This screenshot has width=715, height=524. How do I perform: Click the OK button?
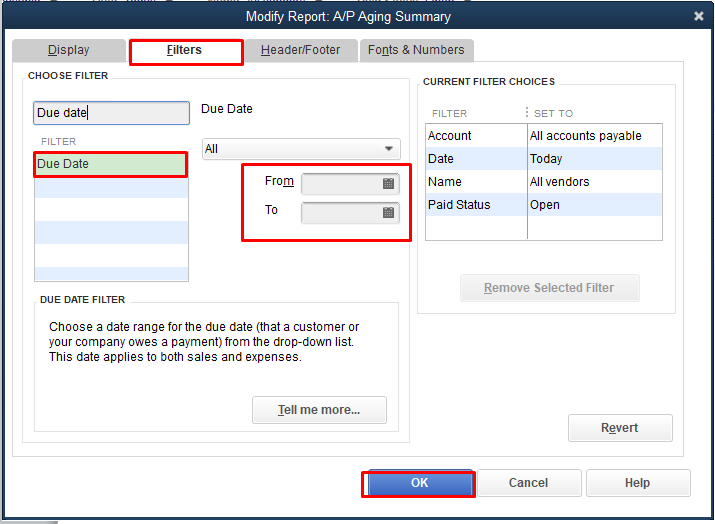coord(419,483)
